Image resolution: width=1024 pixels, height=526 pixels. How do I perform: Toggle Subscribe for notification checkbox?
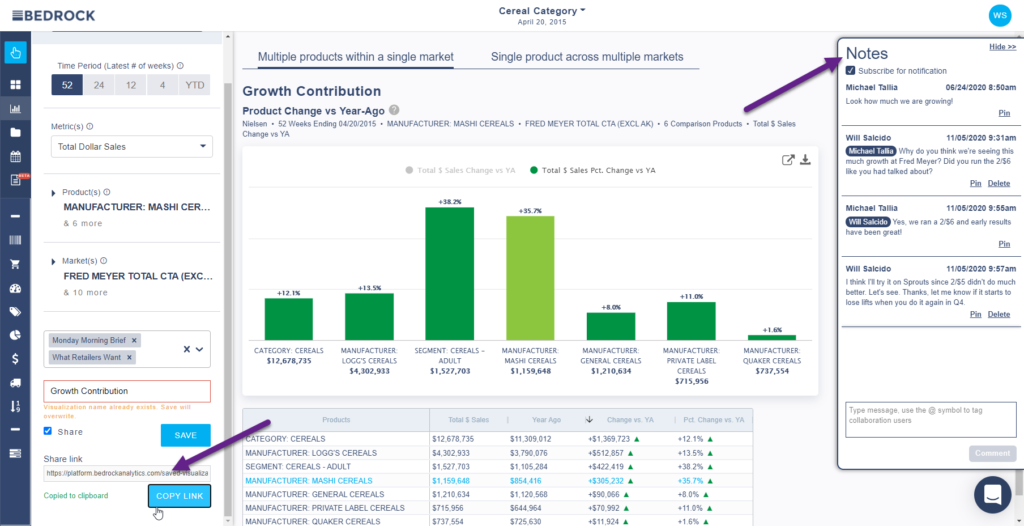point(850,71)
